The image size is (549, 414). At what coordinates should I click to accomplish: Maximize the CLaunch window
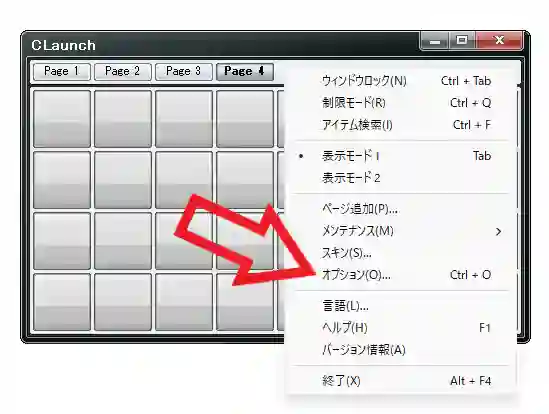[462, 41]
